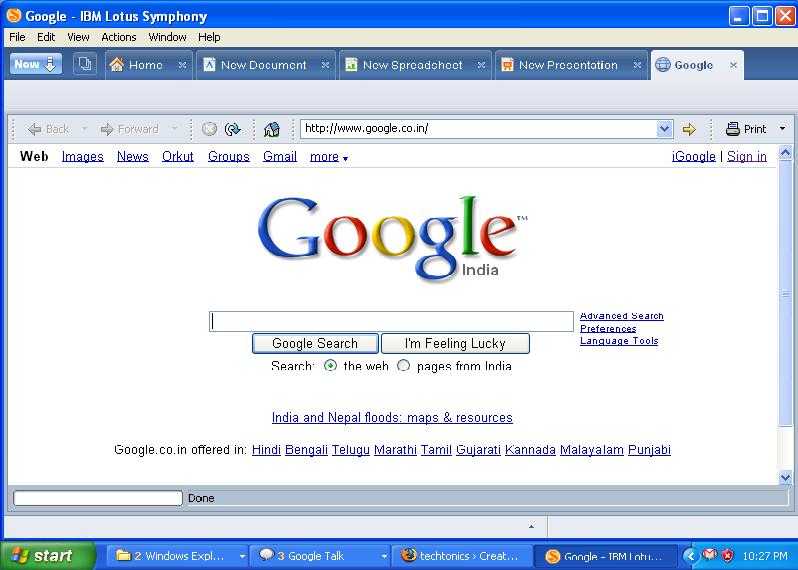Open the File menu
The image size is (798, 570).
(17, 37)
